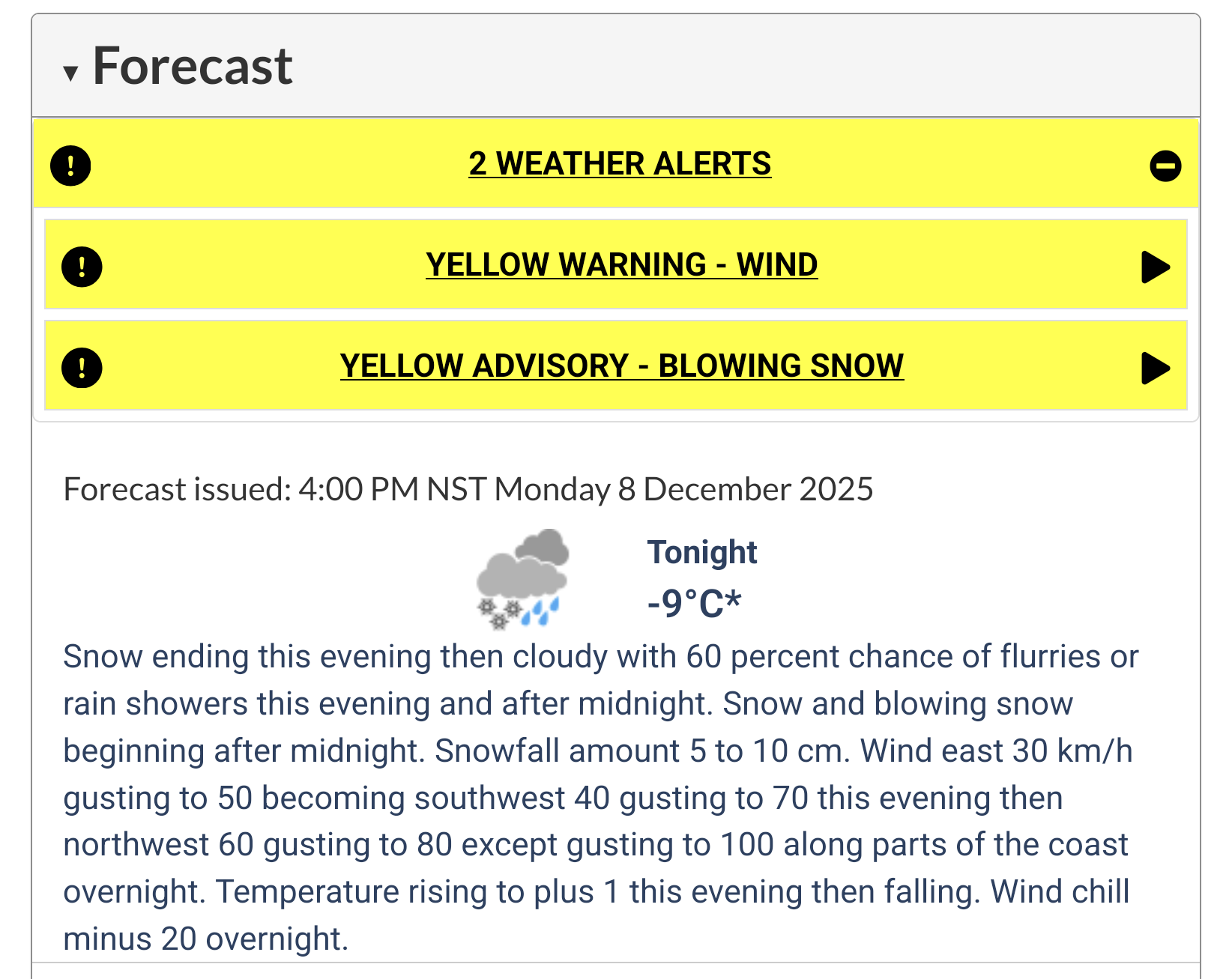Expand Blowing Snow advisory right arrow

click(x=1155, y=368)
